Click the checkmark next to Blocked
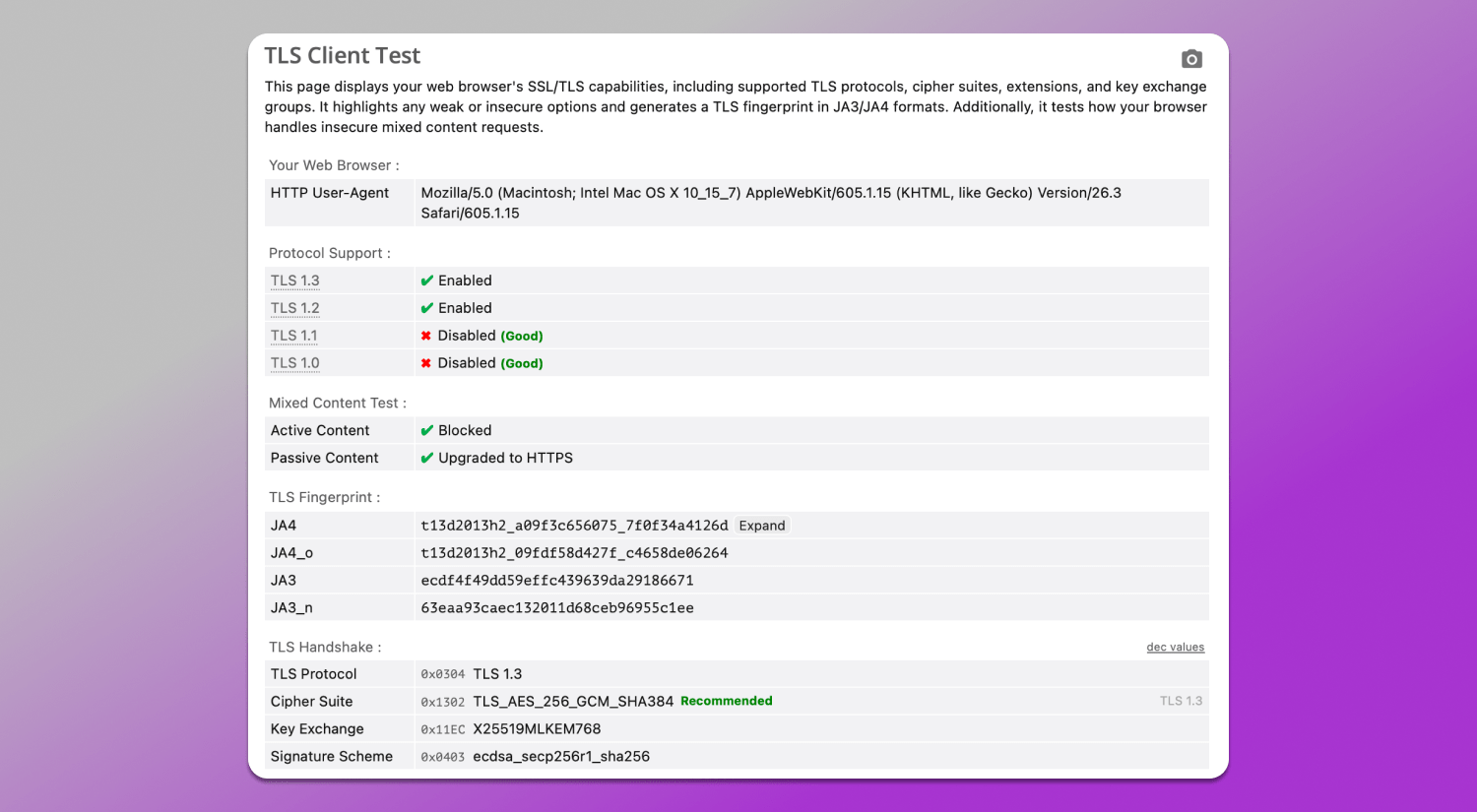Image resolution: width=1477 pixels, height=812 pixels. [x=426, y=430]
